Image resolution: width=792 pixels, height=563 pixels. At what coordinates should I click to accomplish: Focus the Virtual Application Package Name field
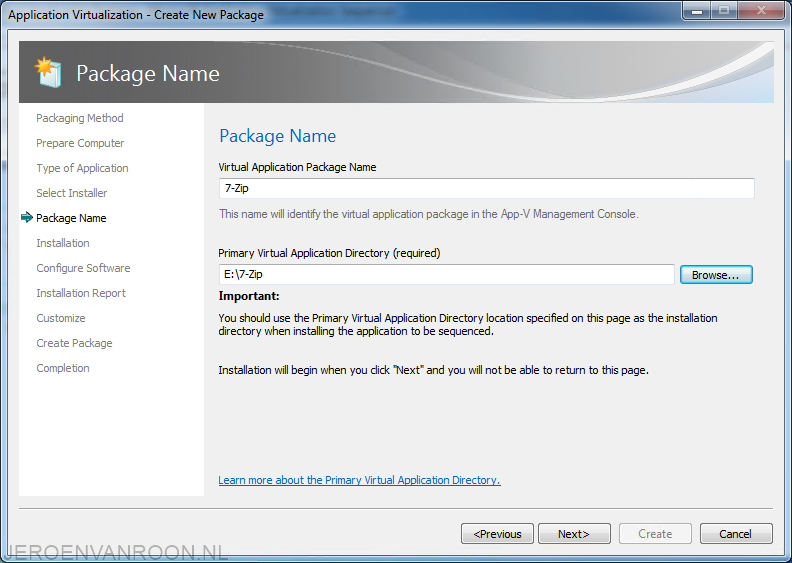(486, 188)
